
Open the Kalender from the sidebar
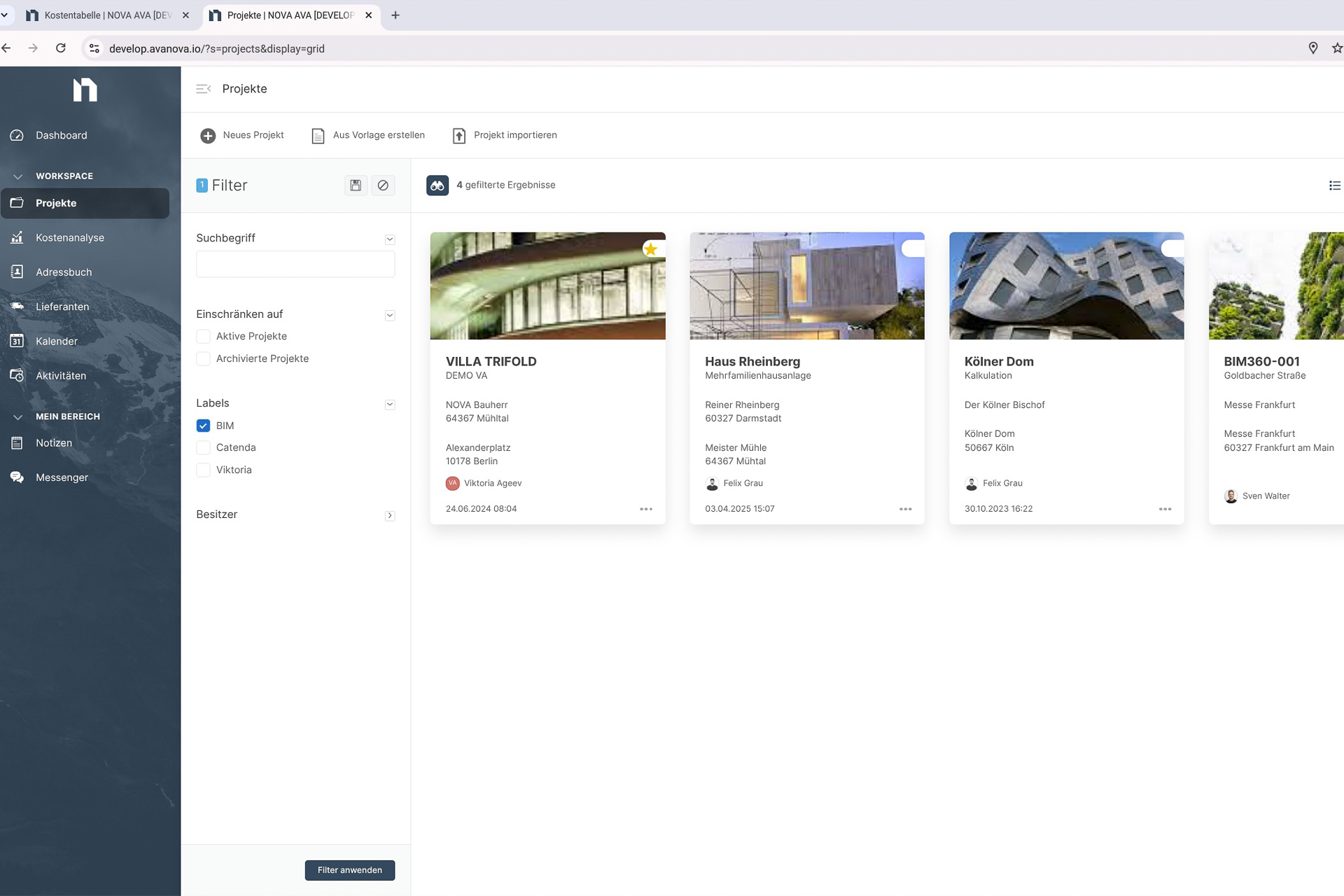[x=56, y=341]
